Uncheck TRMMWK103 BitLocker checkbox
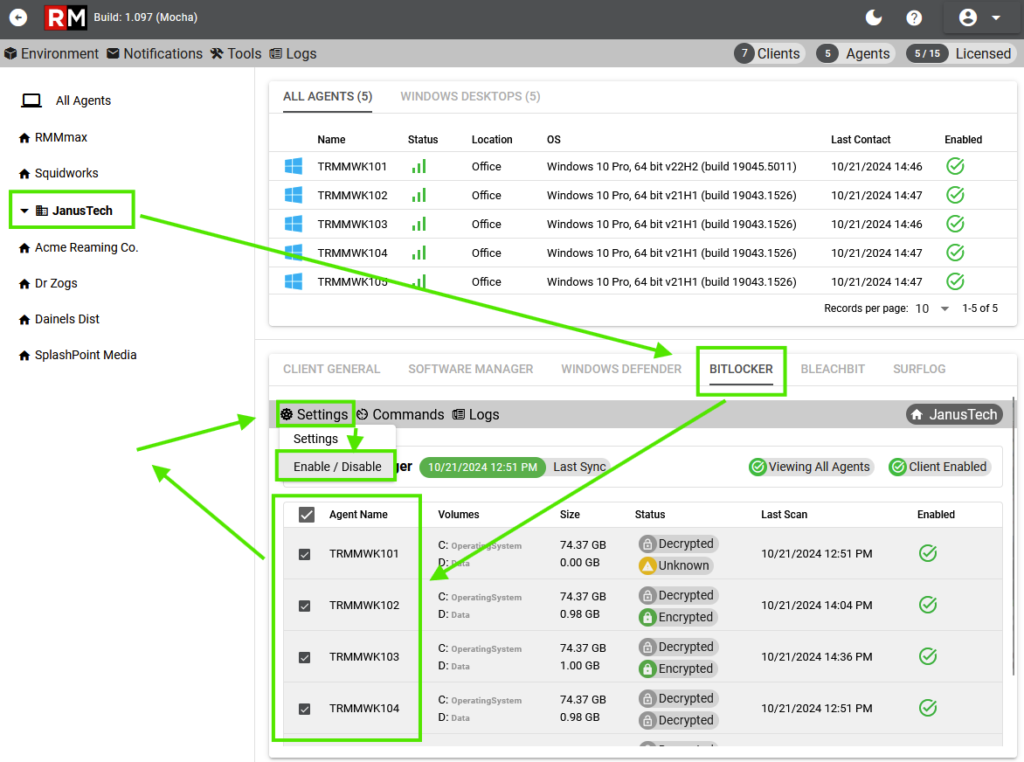This screenshot has height=762, width=1024. (x=304, y=658)
